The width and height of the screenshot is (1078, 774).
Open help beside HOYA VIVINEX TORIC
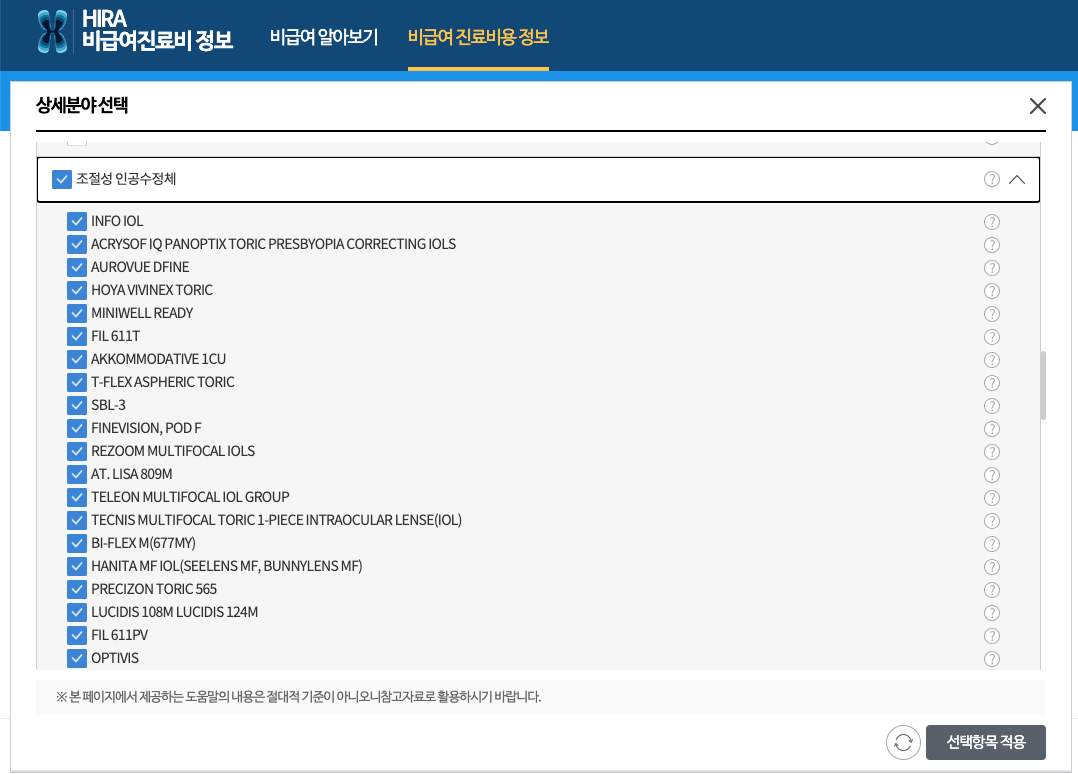pyautogui.click(x=991, y=291)
